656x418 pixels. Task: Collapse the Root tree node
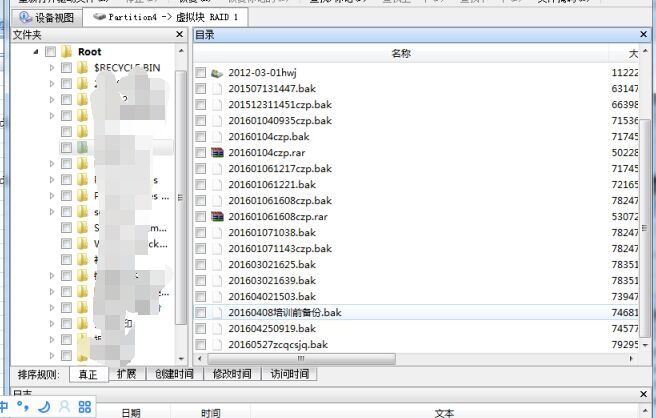(36, 51)
